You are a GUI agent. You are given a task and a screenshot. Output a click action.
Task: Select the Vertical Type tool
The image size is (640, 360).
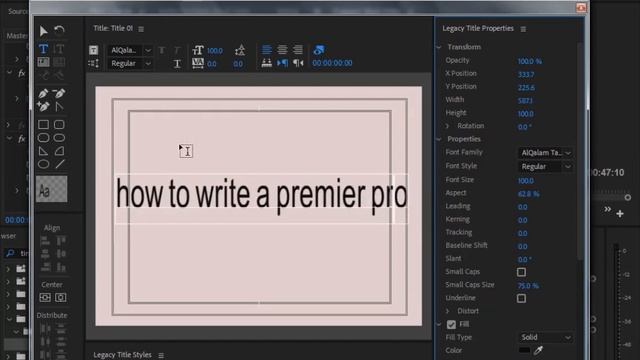[x=59, y=49]
